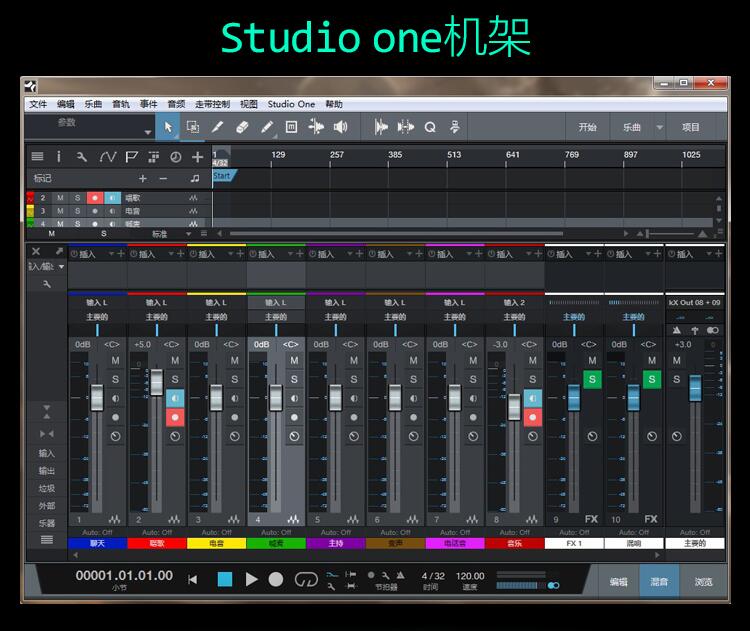Start playback with Play button

tap(251, 579)
